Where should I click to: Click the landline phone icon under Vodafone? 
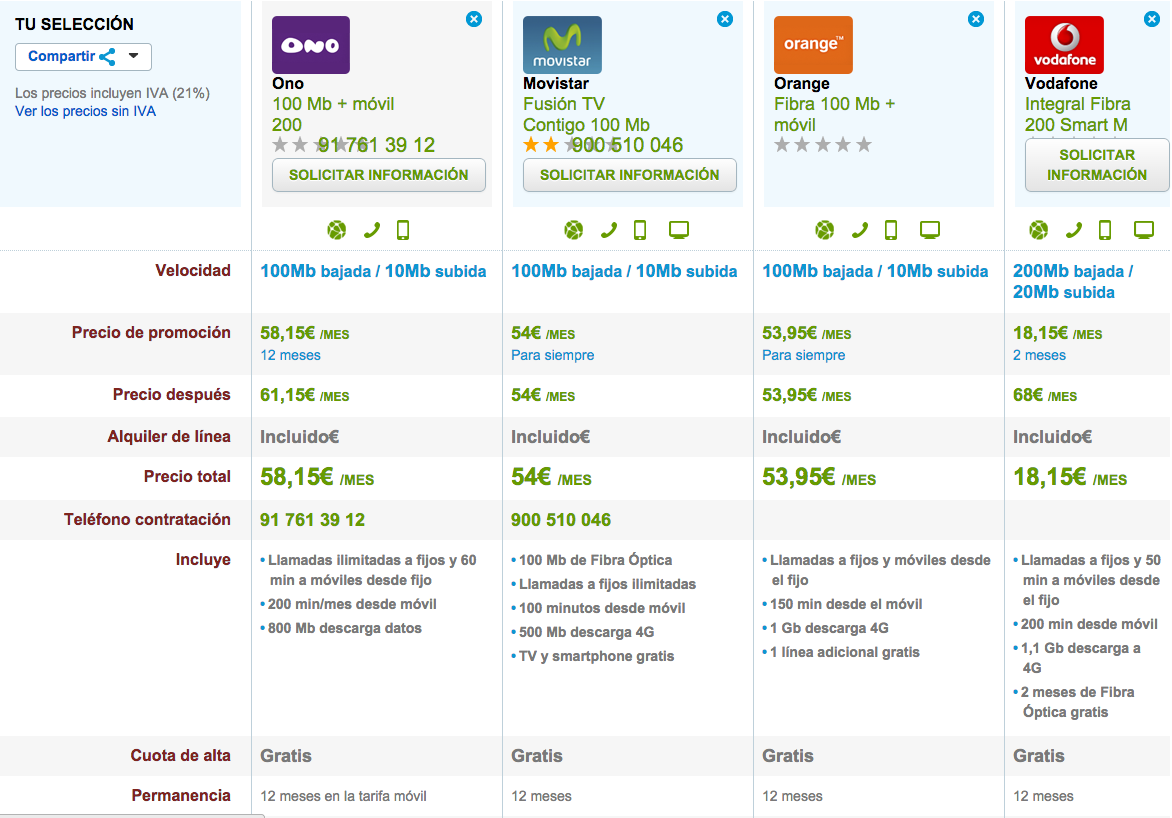pyautogui.click(x=1073, y=230)
